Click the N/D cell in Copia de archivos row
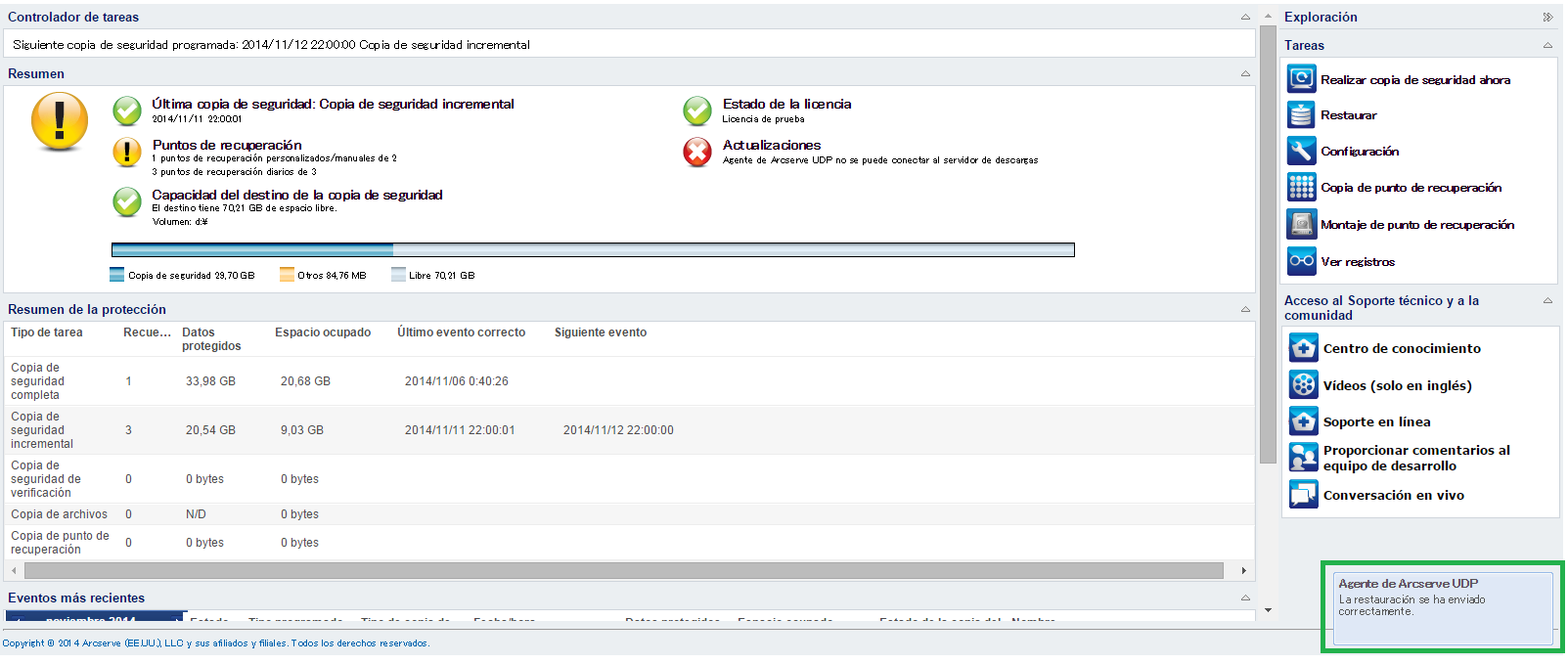The image size is (1568, 664). coord(196,514)
